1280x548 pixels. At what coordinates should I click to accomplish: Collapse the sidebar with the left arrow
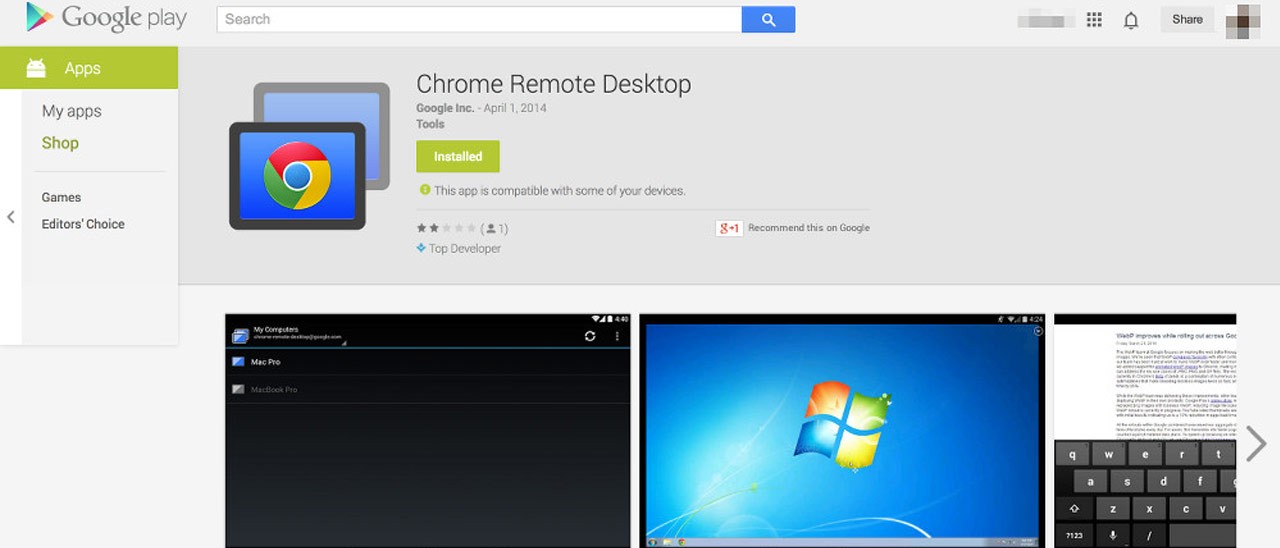(x=10, y=217)
